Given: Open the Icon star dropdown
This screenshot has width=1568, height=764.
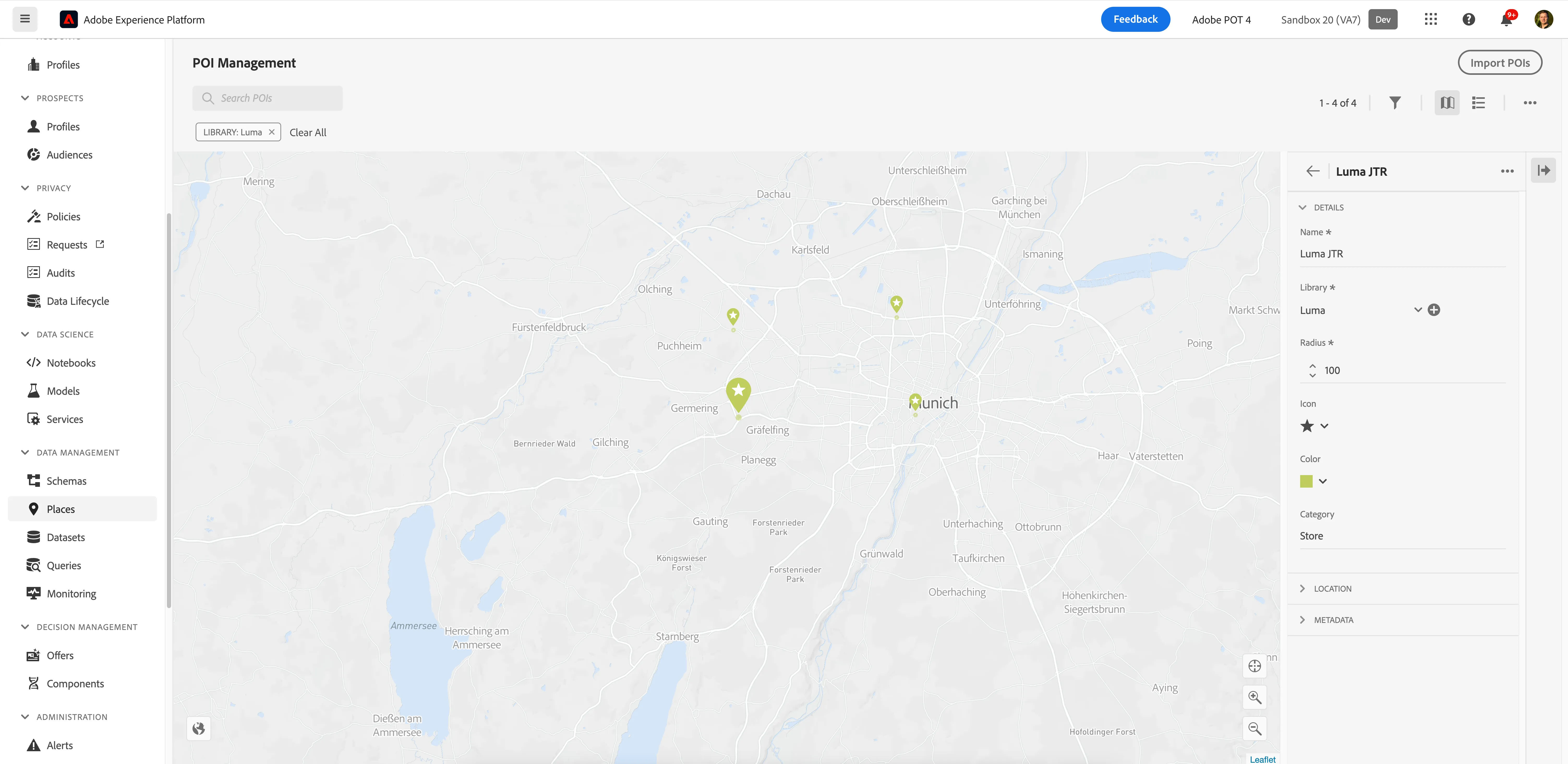Looking at the screenshot, I should pyautogui.click(x=1314, y=426).
